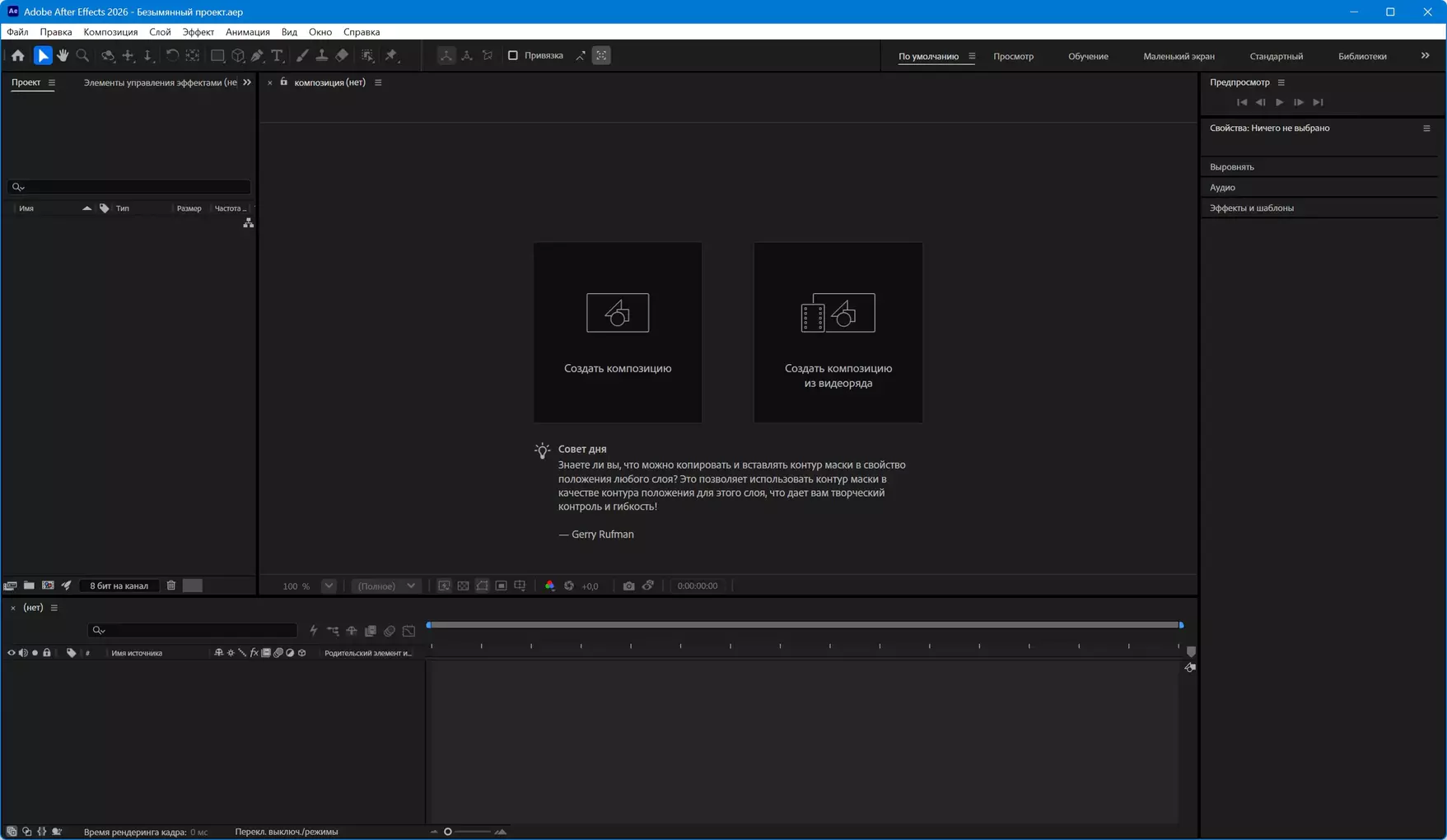Select the Type text tool
This screenshot has width=1447, height=840.
(x=277, y=56)
